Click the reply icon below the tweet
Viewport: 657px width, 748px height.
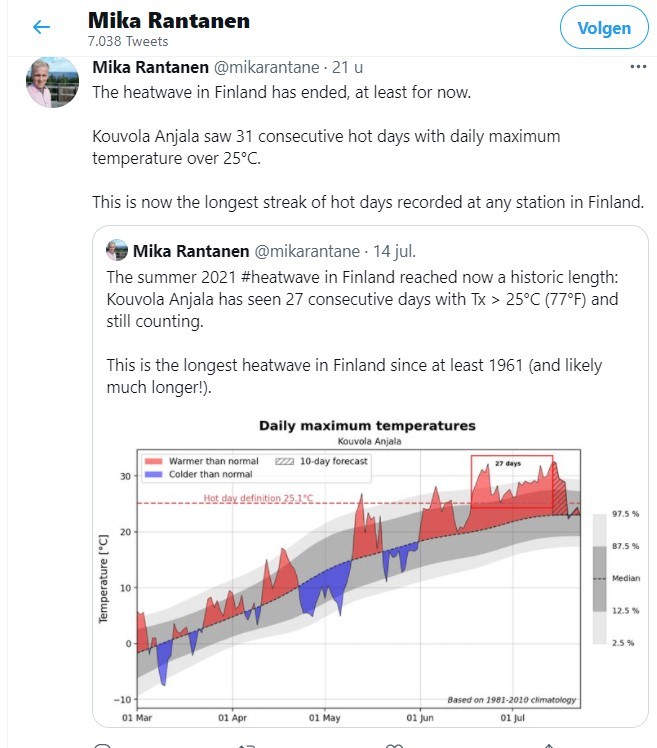point(102,745)
